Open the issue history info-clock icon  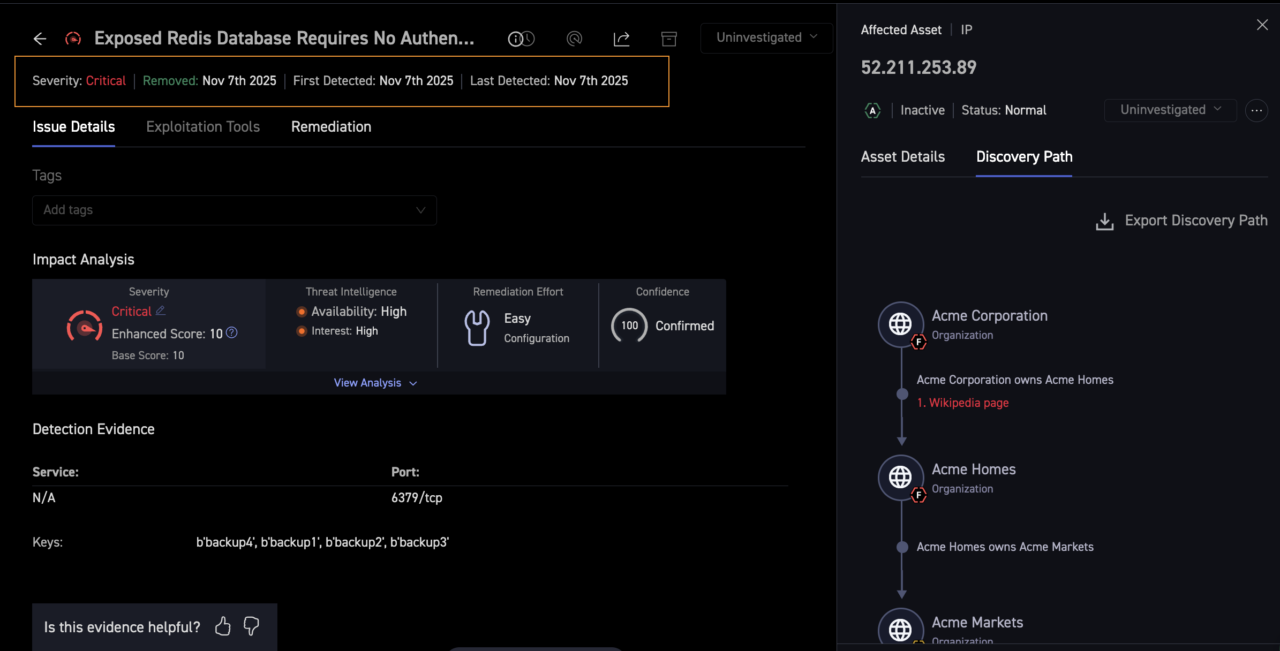pyautogui.click(x=521, y=39)
